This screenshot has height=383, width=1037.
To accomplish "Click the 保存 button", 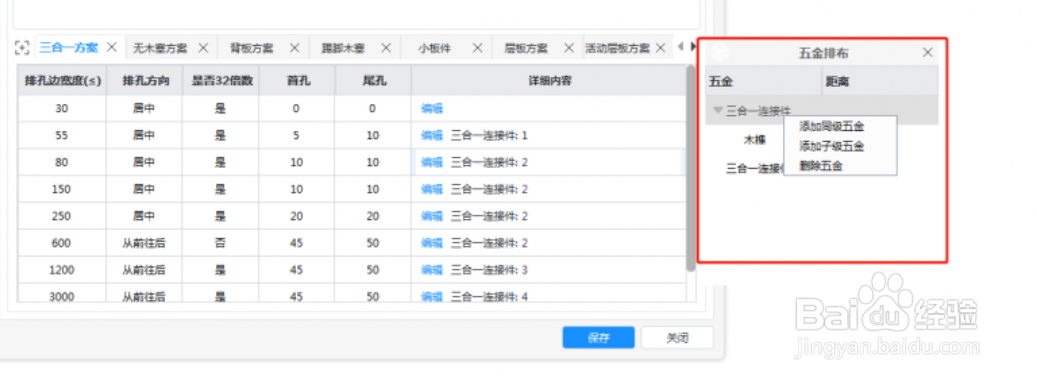I will pyautogui.click(x=599, y=337).
